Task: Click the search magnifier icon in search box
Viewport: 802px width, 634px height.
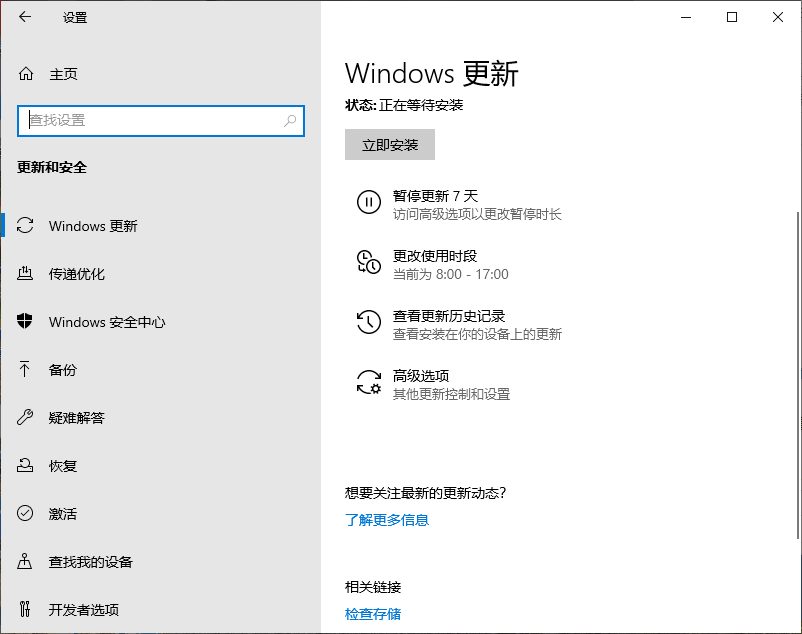Action: coord(290,121)
